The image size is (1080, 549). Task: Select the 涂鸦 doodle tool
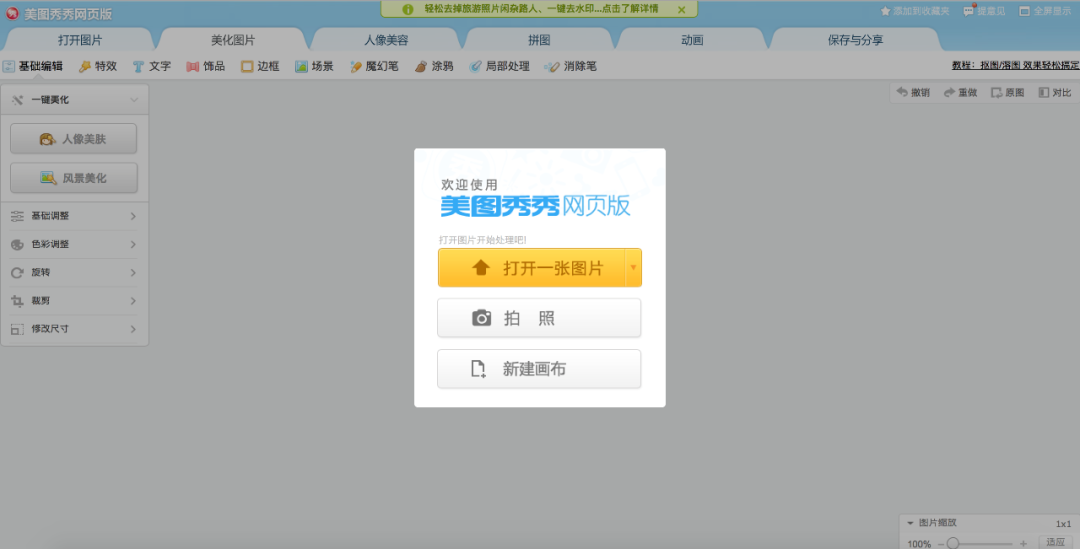tap(434, 66)
